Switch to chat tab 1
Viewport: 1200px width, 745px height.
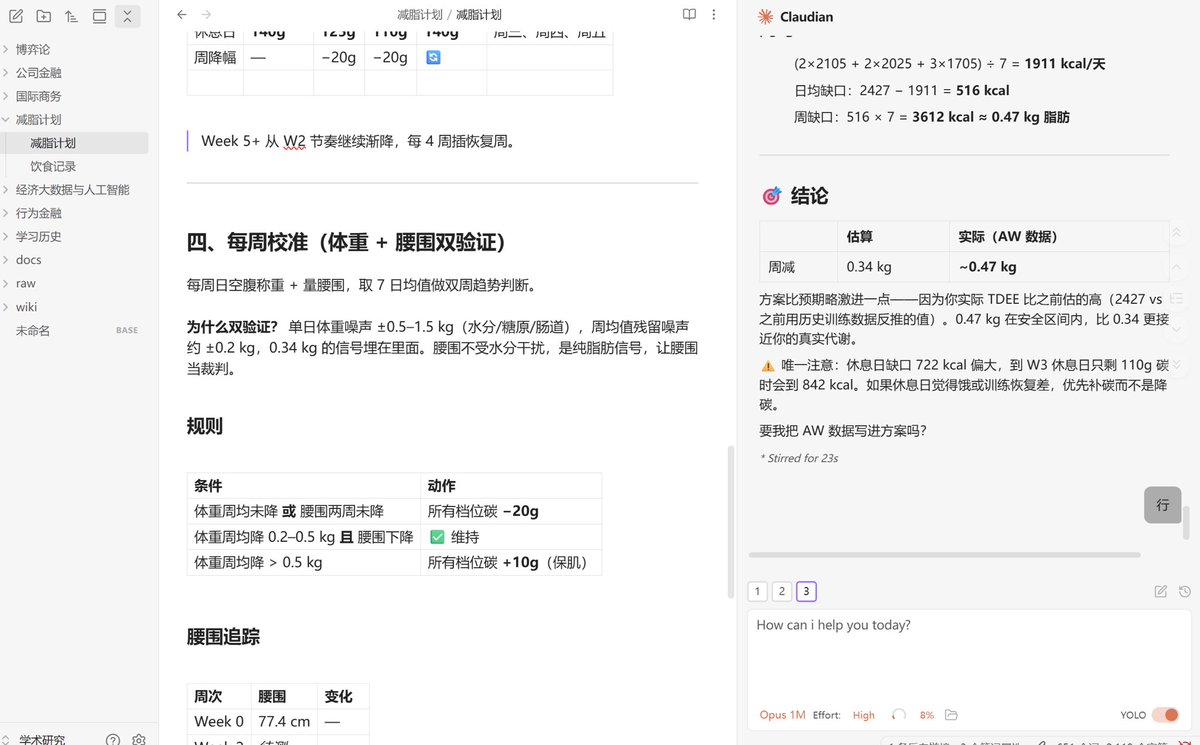(758, 591)
